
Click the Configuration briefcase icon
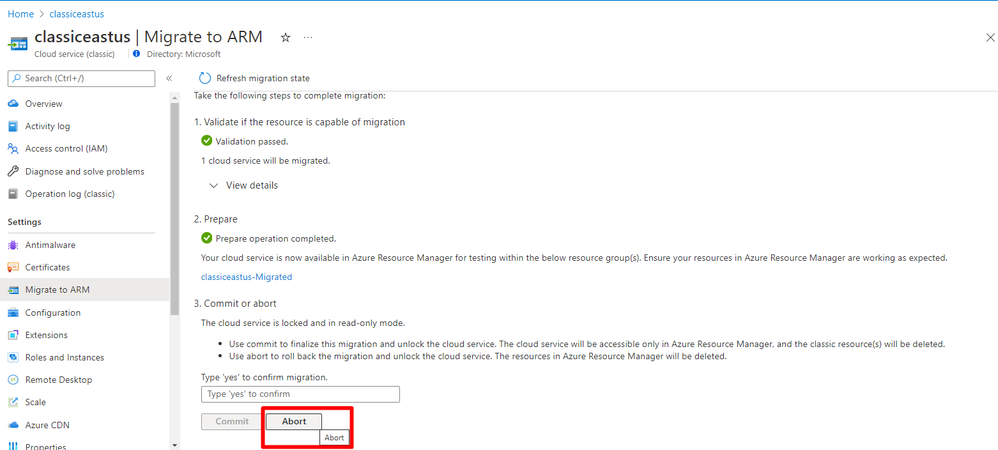(13, 313)
